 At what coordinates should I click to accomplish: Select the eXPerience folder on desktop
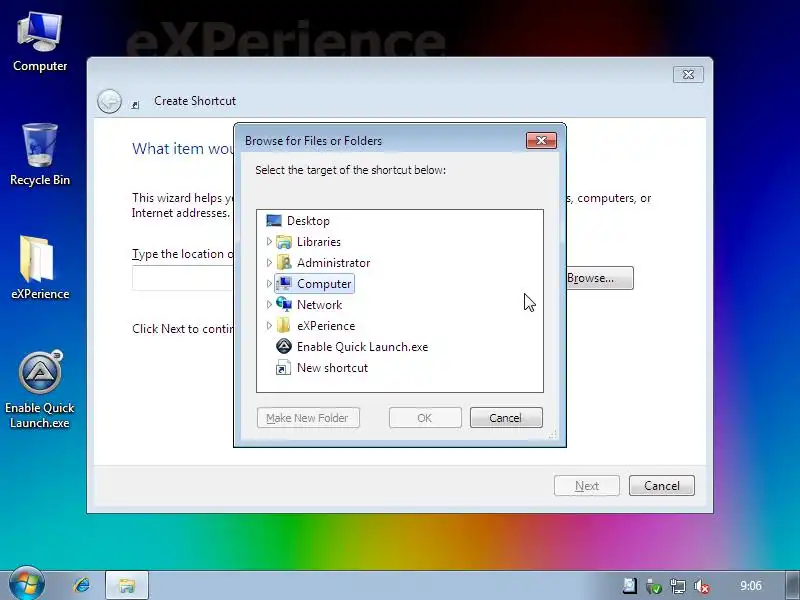coord(40,268)
